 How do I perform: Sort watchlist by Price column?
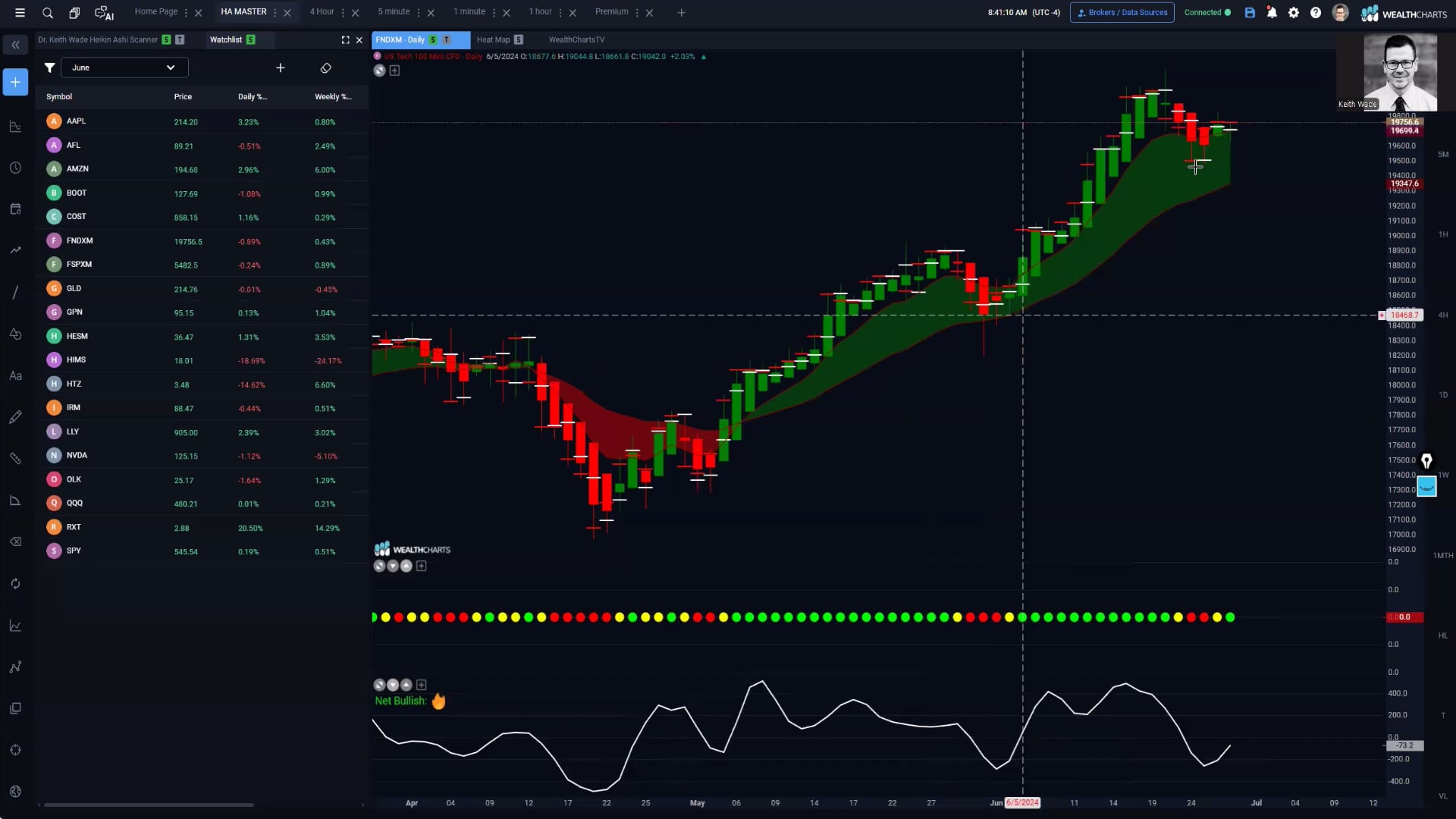(183, 97)
